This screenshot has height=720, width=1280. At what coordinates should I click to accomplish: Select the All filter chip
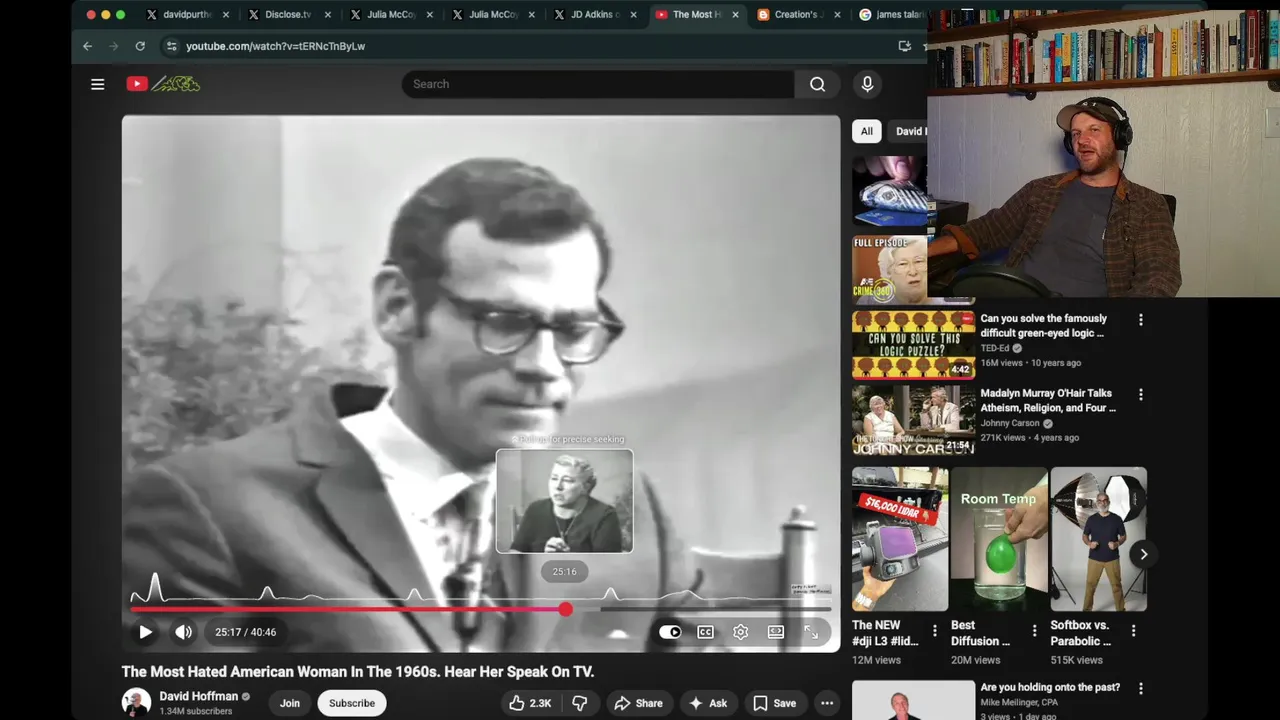point(867,131)
